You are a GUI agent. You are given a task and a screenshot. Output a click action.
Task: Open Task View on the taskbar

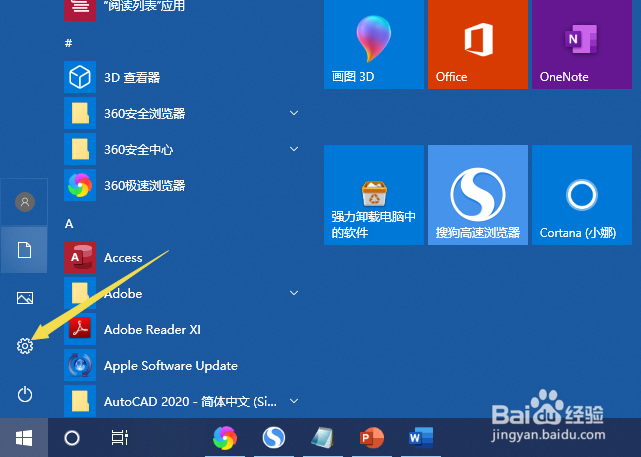[120, 438]
